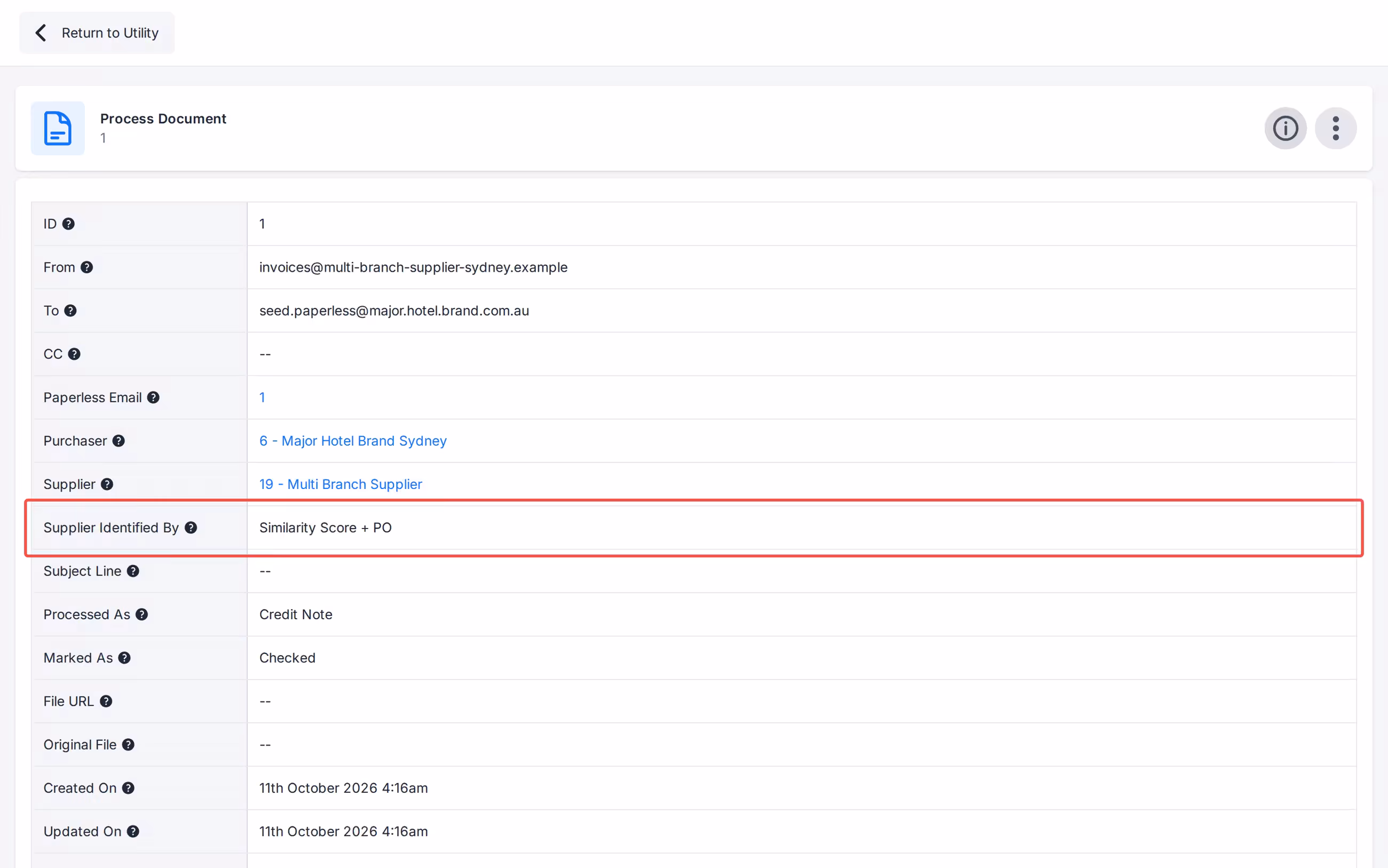Open the info icon in document header
The image size is (1388, 868).
[x=1286, y=128]
